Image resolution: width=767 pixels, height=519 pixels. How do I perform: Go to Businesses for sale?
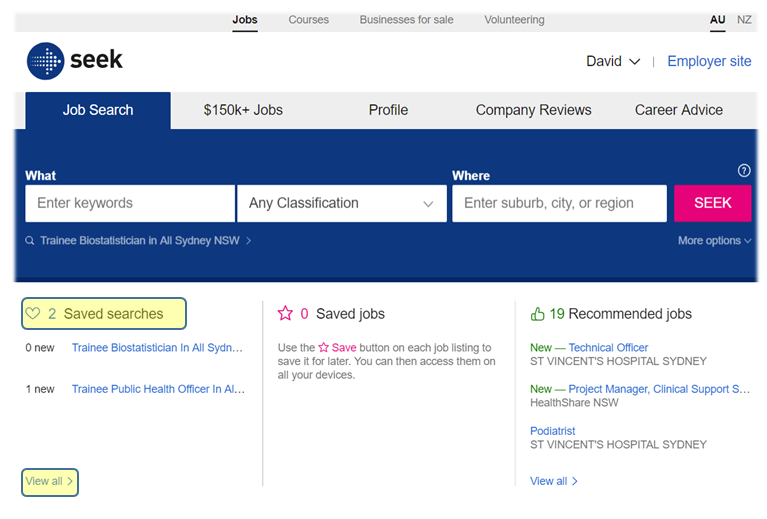tap(406, 20)
